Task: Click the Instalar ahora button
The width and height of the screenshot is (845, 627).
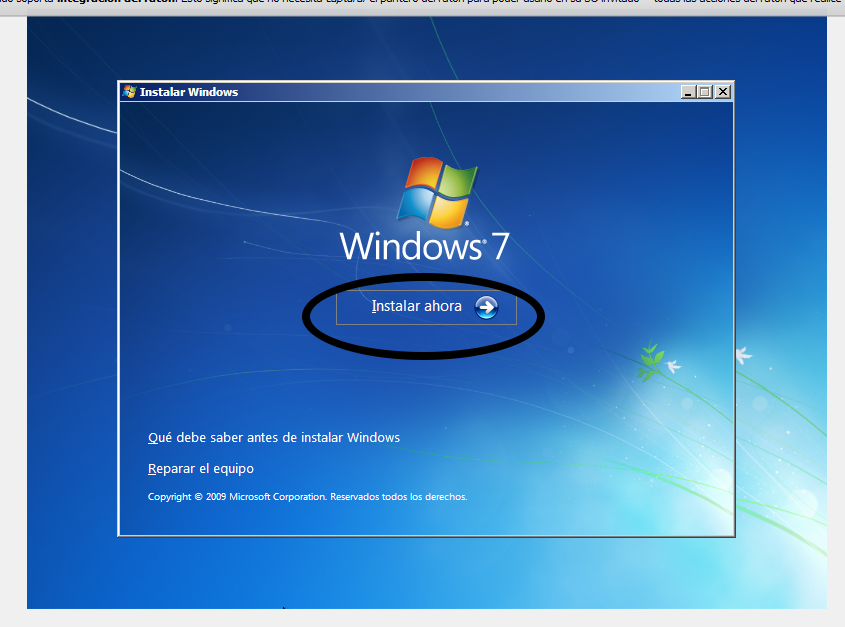Action: [x=426, y=307]
